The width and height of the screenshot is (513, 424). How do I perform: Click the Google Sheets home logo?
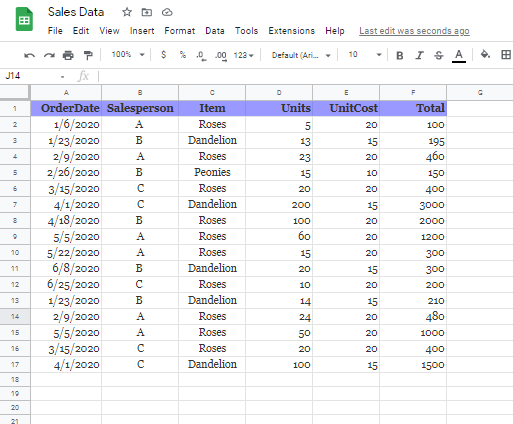(24, 20)
